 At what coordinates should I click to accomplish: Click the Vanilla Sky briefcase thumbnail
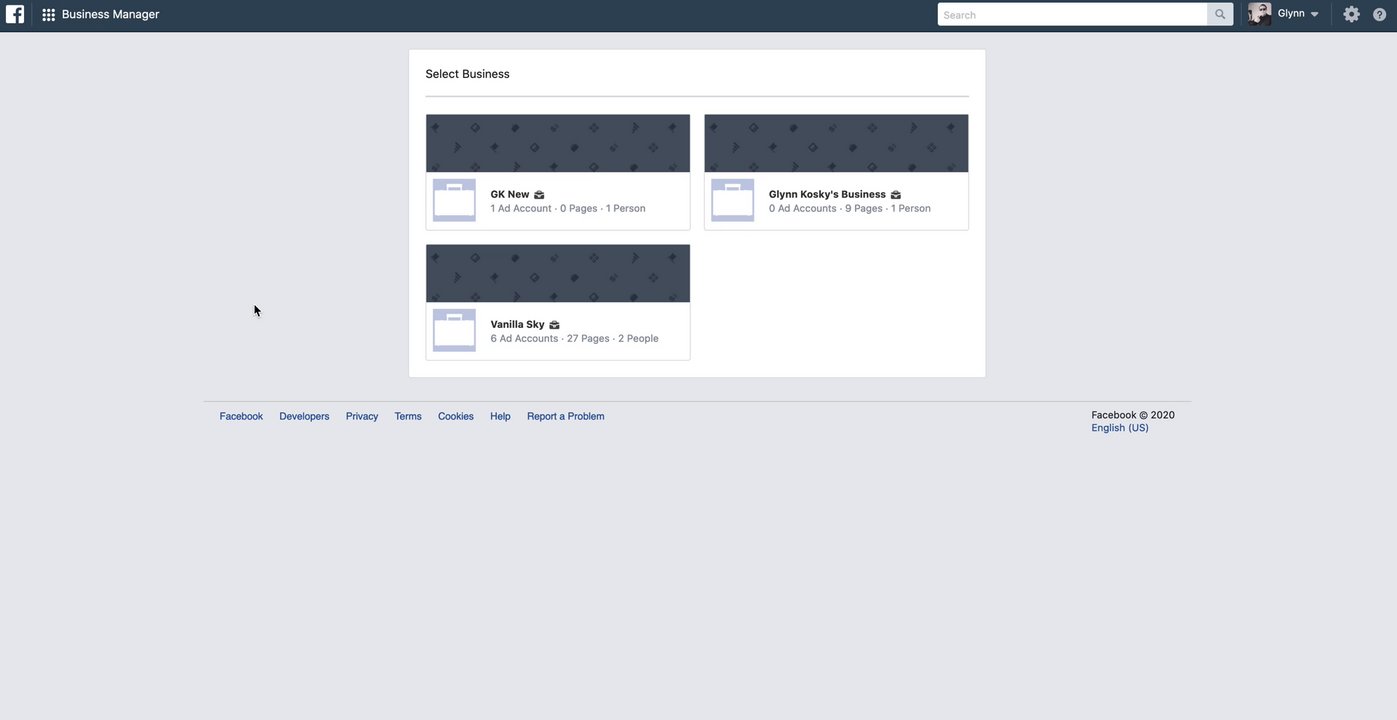[x=454, y=330]
